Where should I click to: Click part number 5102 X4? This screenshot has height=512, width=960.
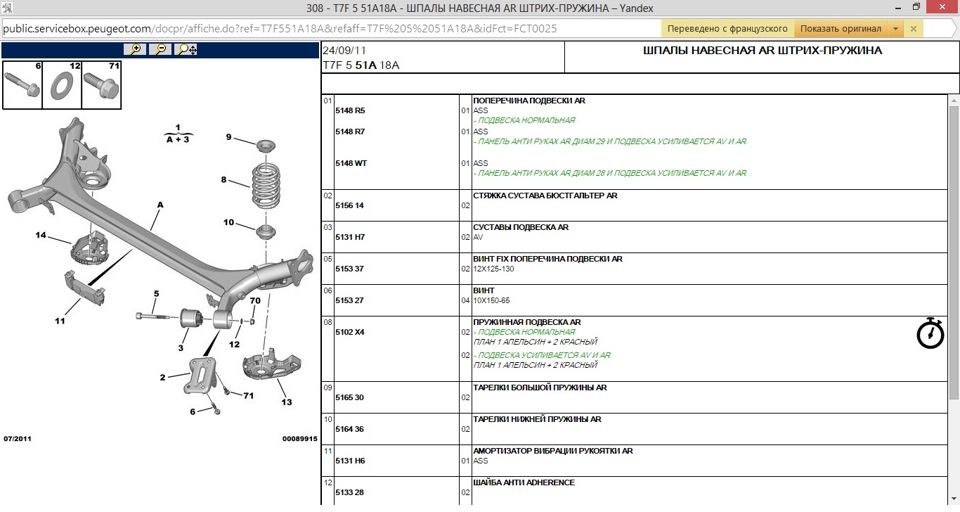pos(349,332)
